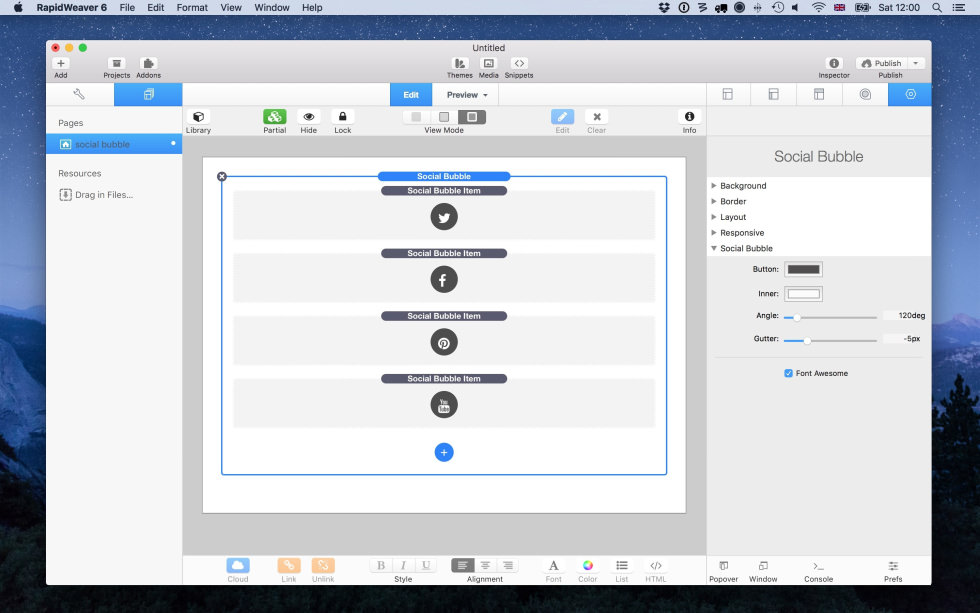Open the Stacks Library cube icon
The width and height of the screenshot is (980, 613).
198,117
